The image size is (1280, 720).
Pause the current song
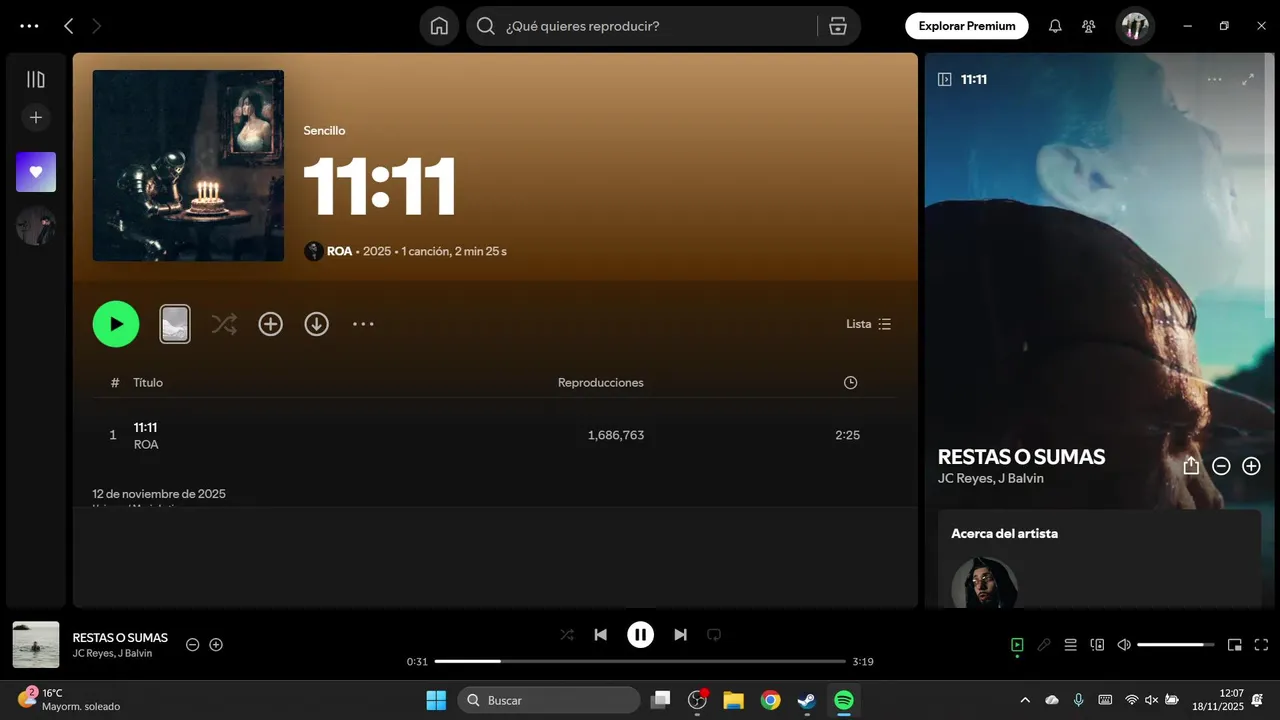(x=640, y=634)
